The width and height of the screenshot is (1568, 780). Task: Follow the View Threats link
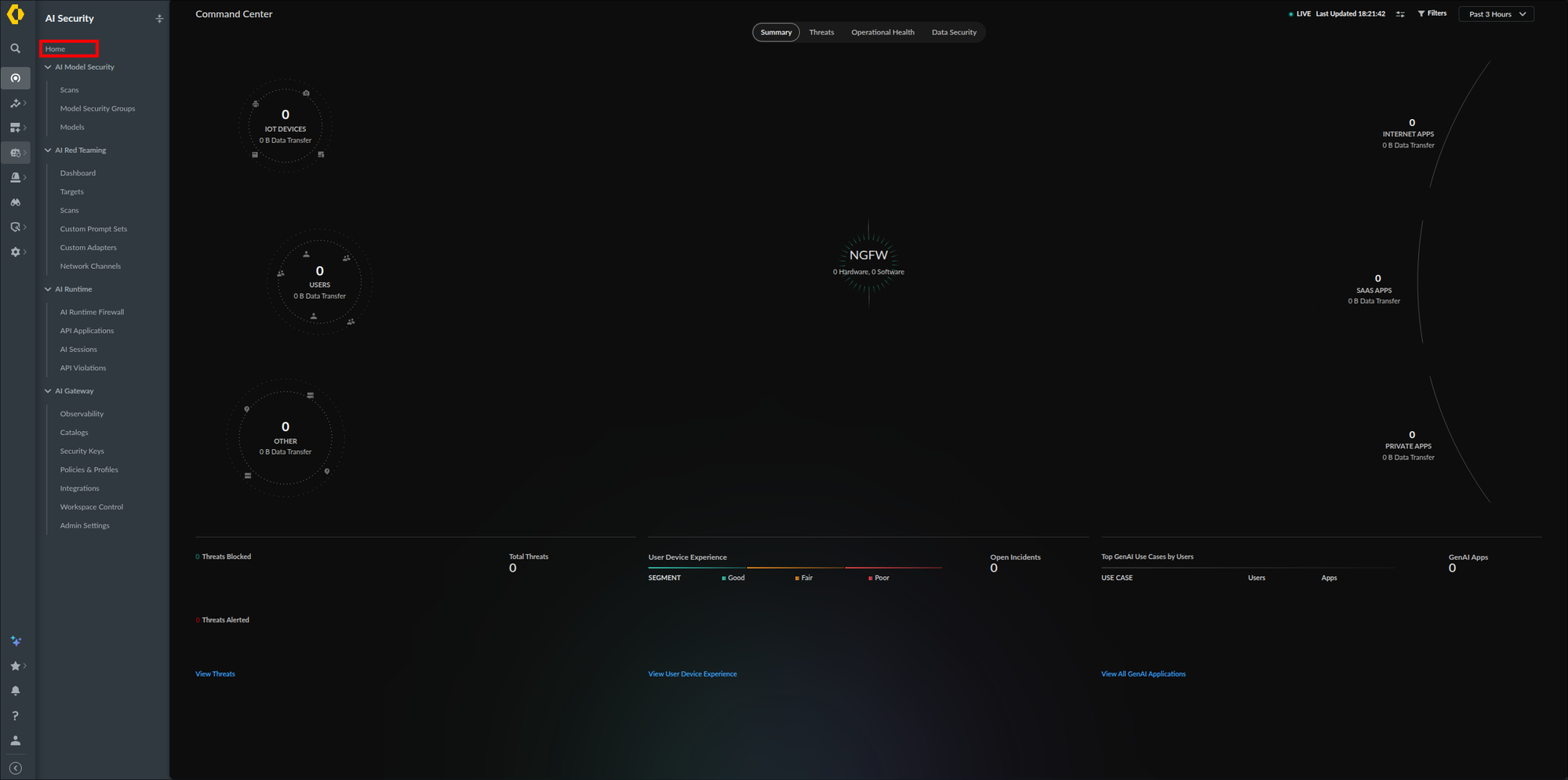click(215, 674)
